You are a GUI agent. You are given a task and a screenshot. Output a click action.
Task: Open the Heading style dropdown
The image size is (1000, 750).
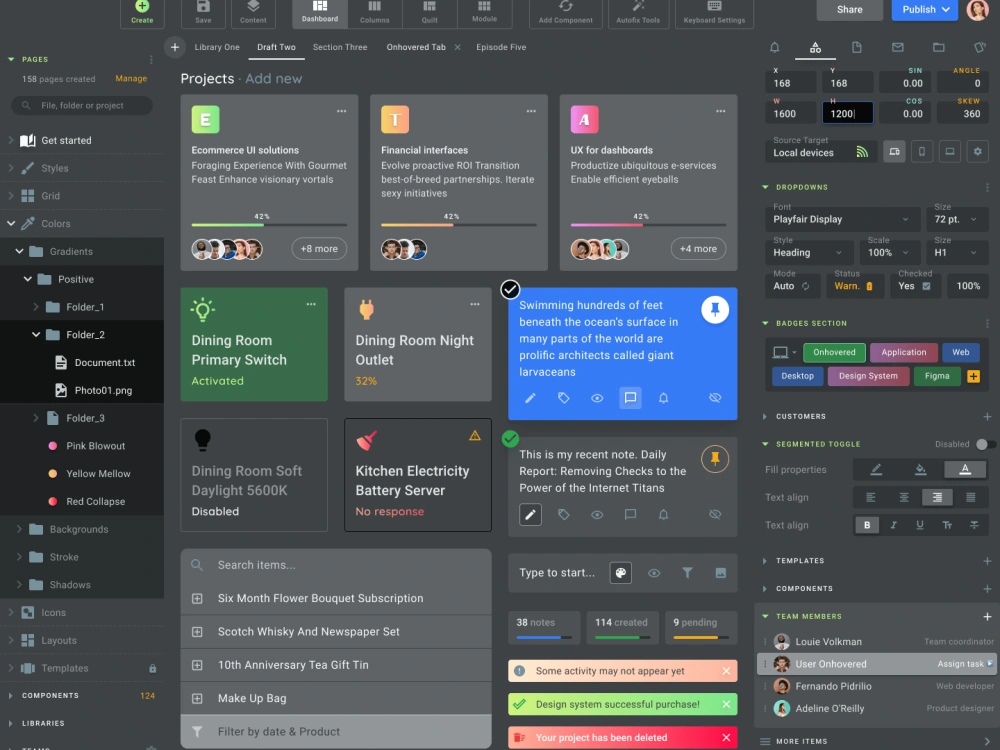point(808,253)
